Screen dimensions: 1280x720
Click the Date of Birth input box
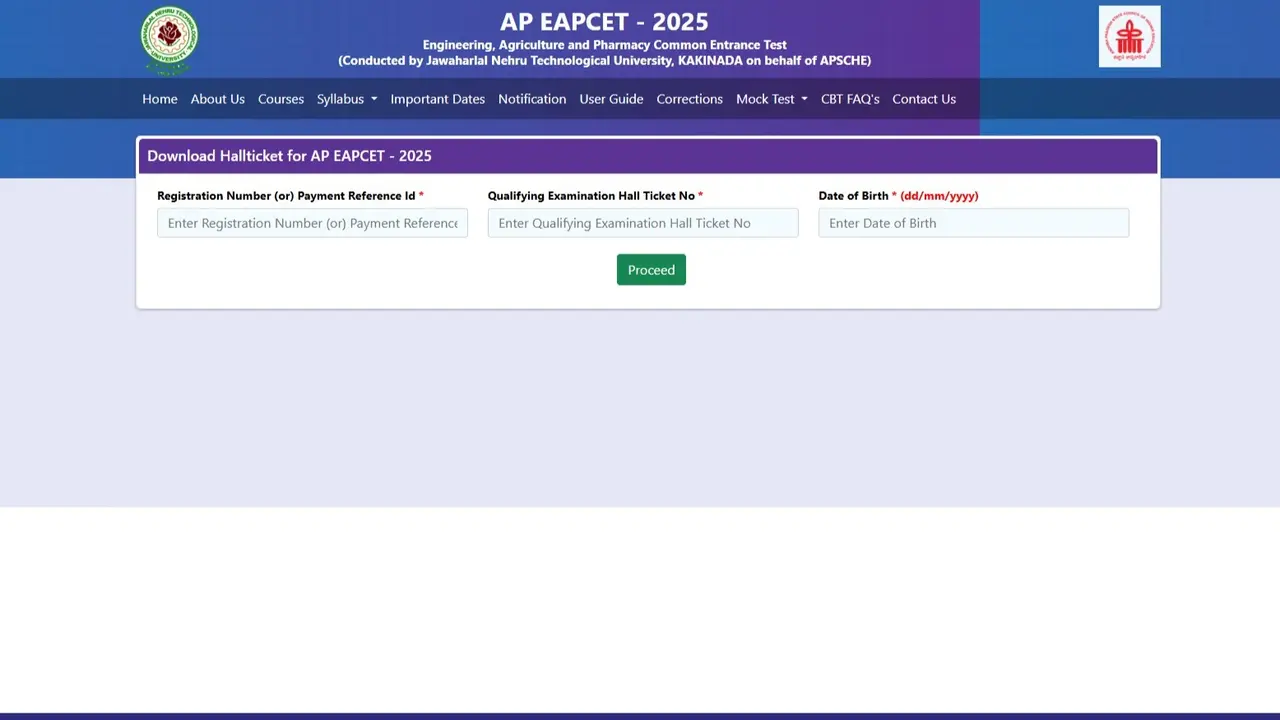click(x=973, y=222)
